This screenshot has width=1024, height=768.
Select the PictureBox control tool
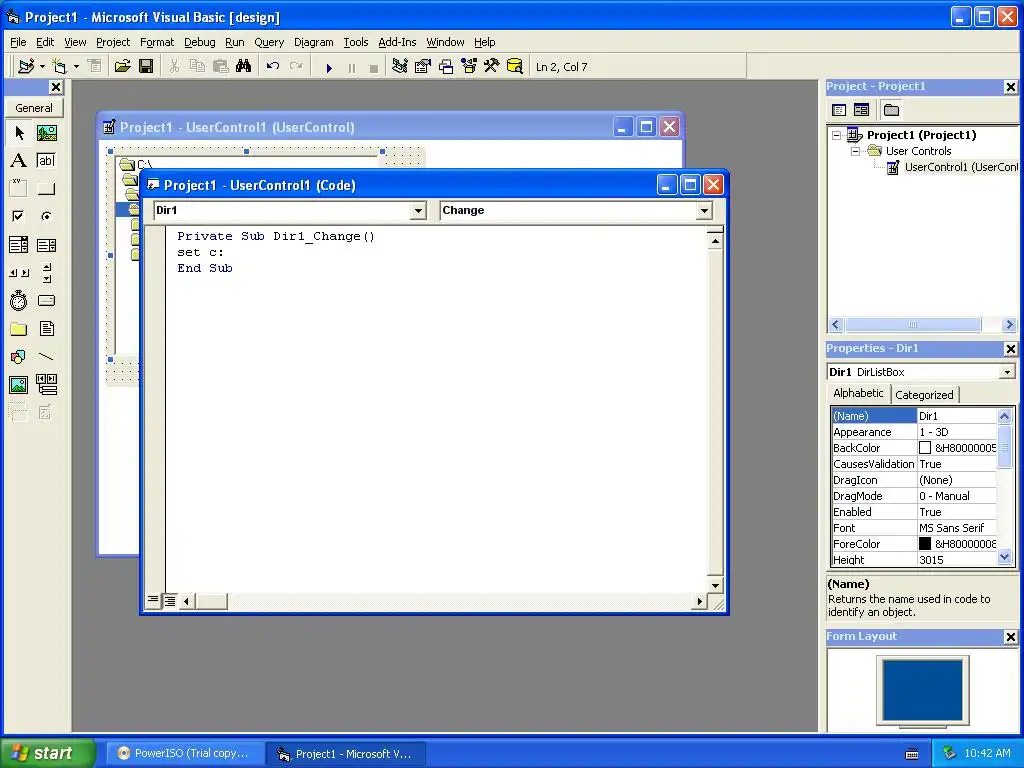(46, 133)
